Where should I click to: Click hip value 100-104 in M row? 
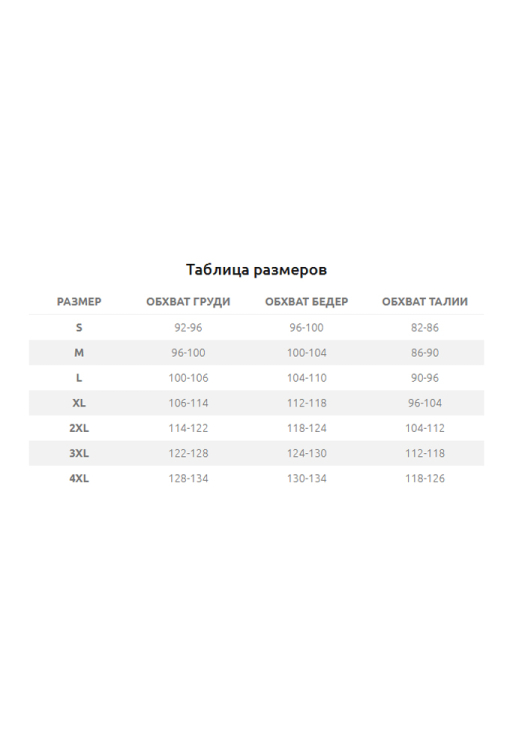(x=307, y=353)
